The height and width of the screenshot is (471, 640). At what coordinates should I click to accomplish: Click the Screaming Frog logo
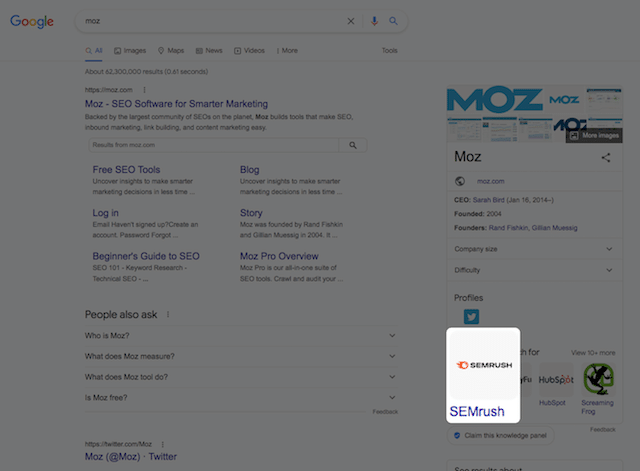point(598,380)
